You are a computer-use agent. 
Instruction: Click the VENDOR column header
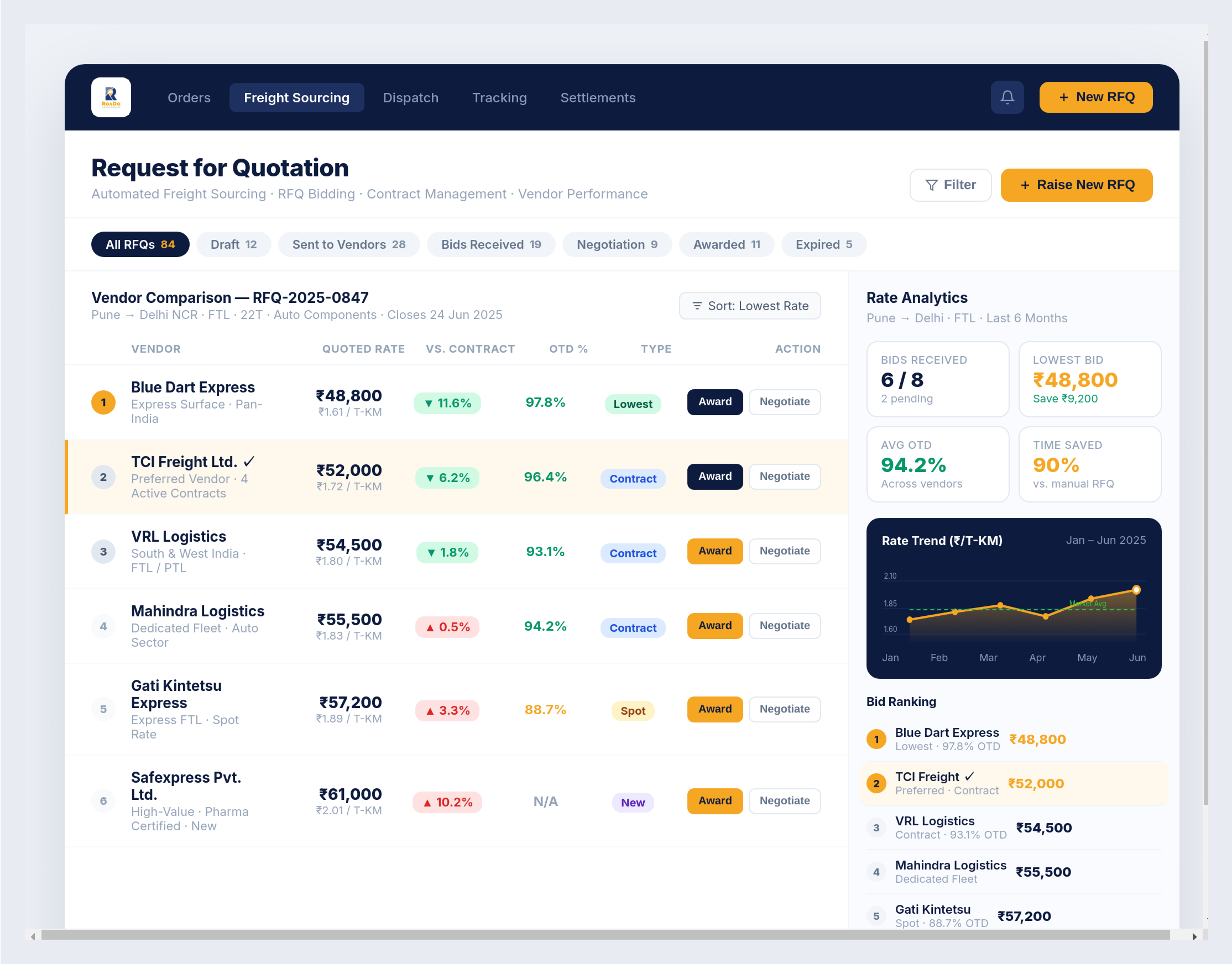(156, 349)
